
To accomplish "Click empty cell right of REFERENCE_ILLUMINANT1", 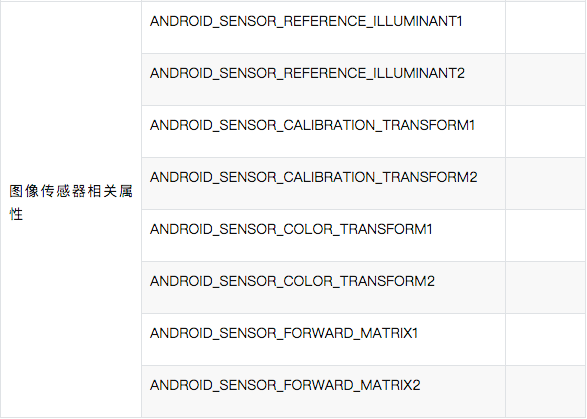I will pyautogui.click(x=546, y=27).
